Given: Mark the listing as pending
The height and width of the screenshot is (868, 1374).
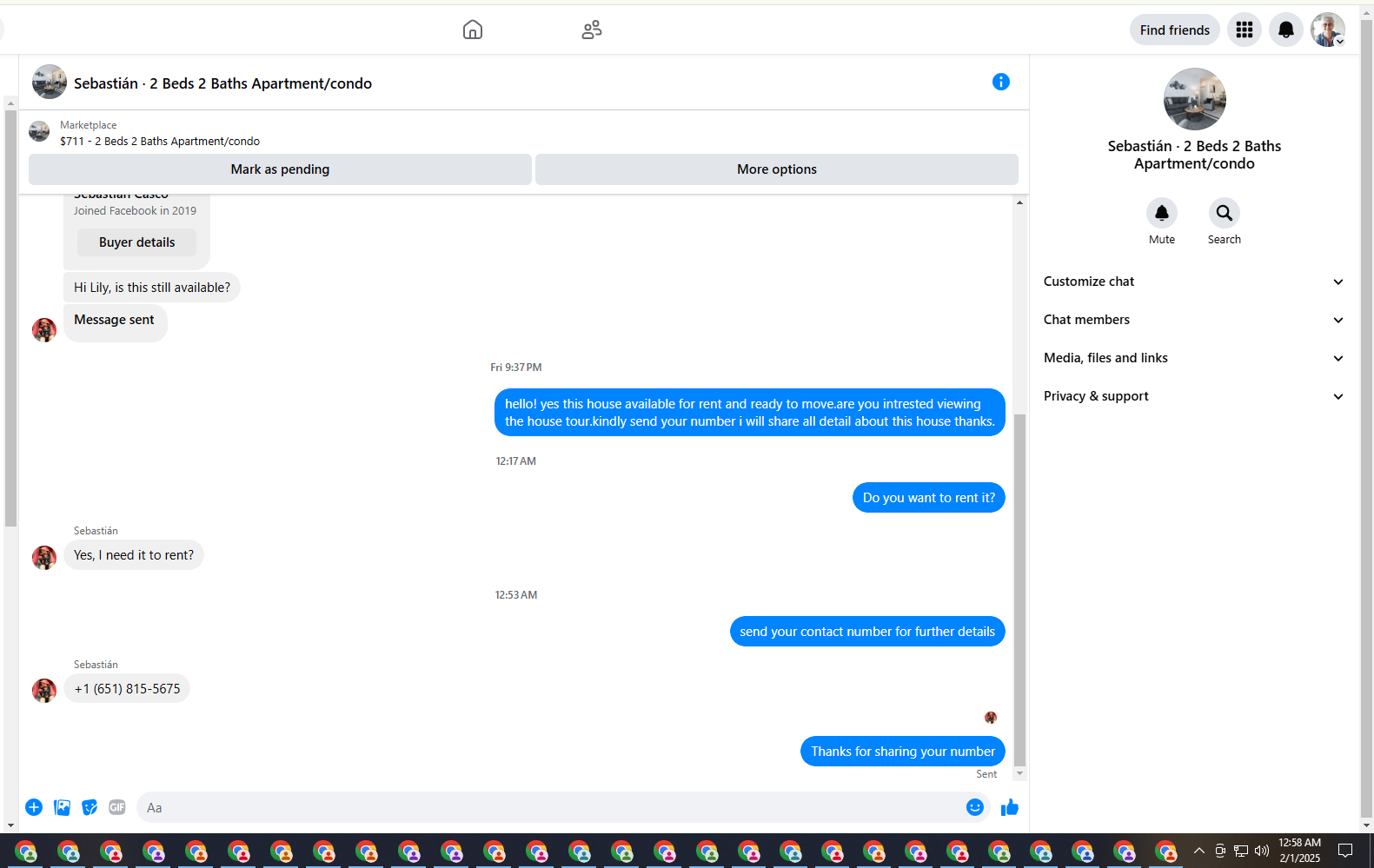Looking at the screenshot, I should pos(280,169).
